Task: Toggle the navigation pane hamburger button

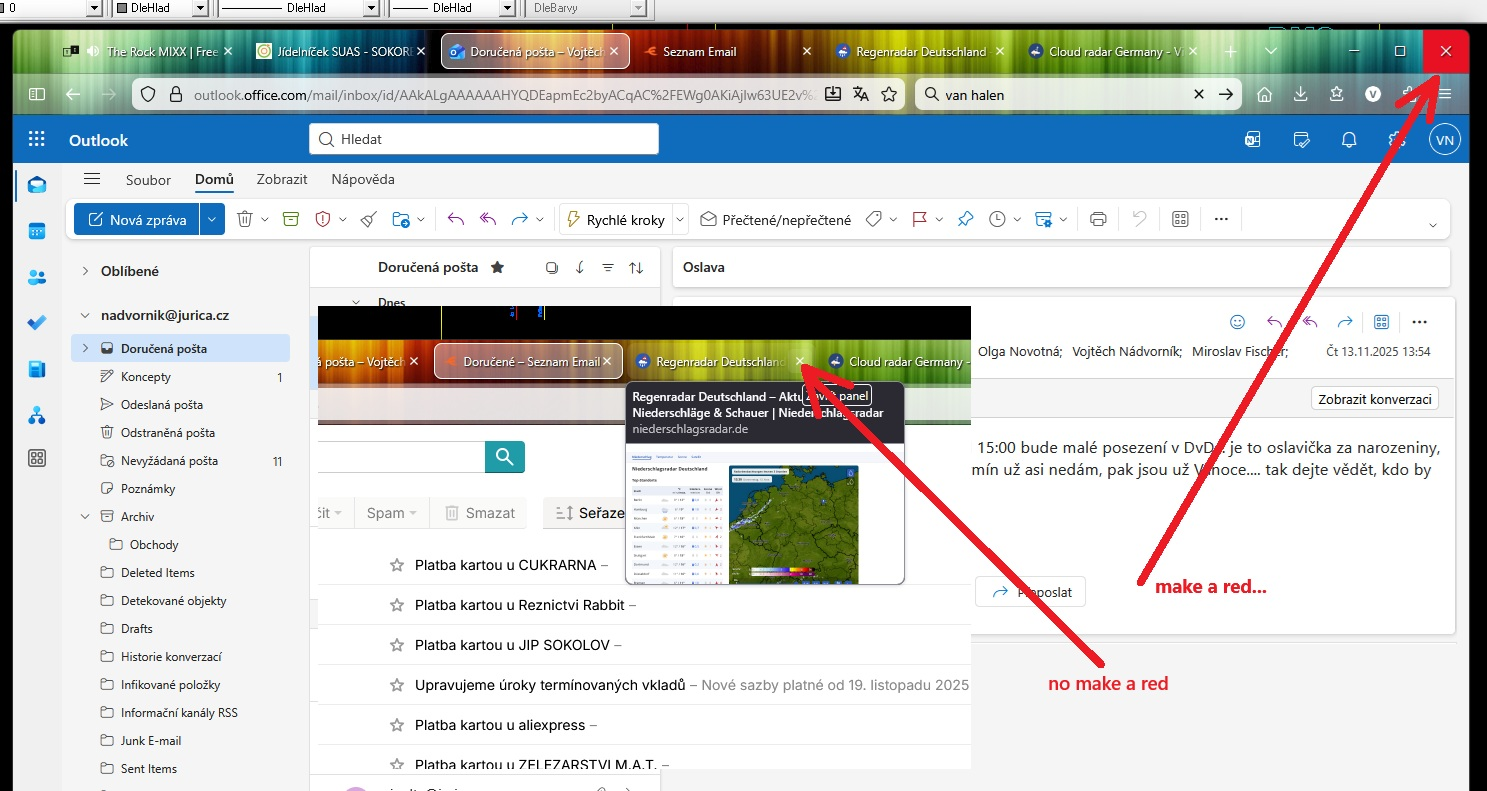Action: 92,179
